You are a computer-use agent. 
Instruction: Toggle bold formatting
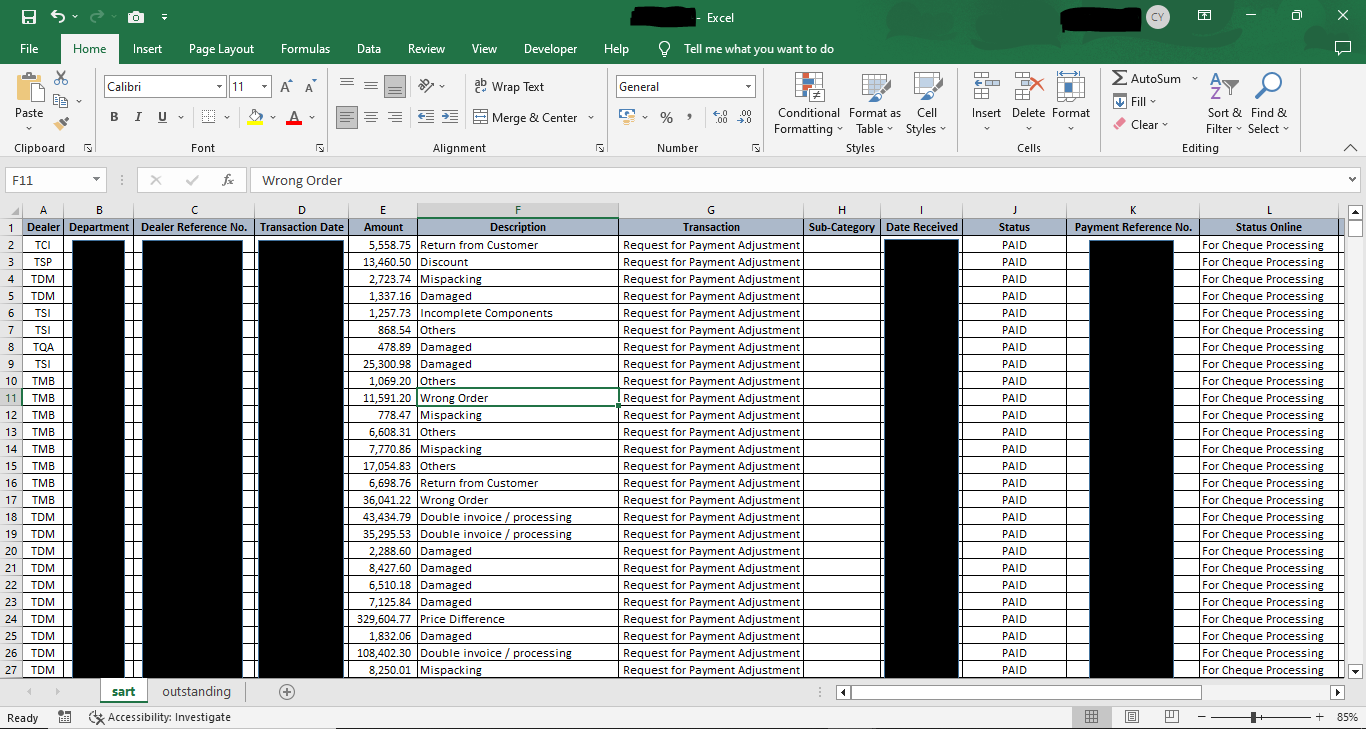114,118
